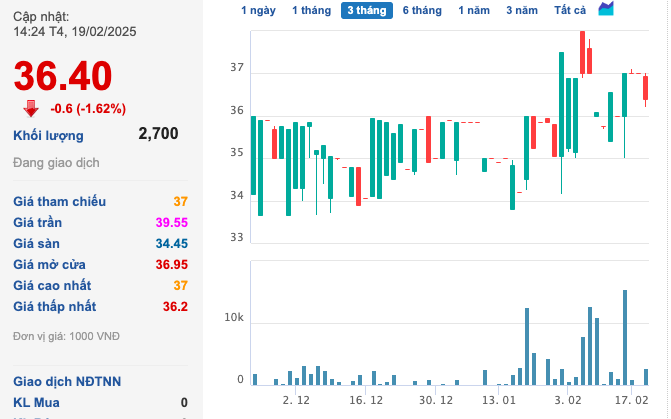Viewport: 671px width, 419px height.
Task: Choose the 3 năm timeframe
Action: (521, 10)
